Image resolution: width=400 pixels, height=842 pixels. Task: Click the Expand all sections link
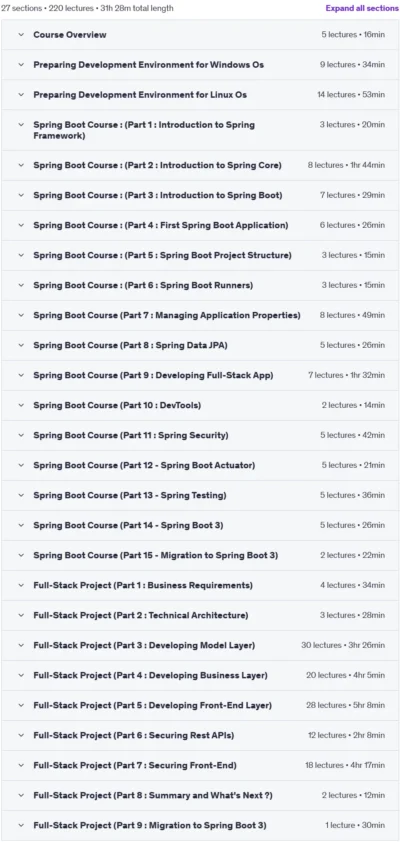[362, 9]
